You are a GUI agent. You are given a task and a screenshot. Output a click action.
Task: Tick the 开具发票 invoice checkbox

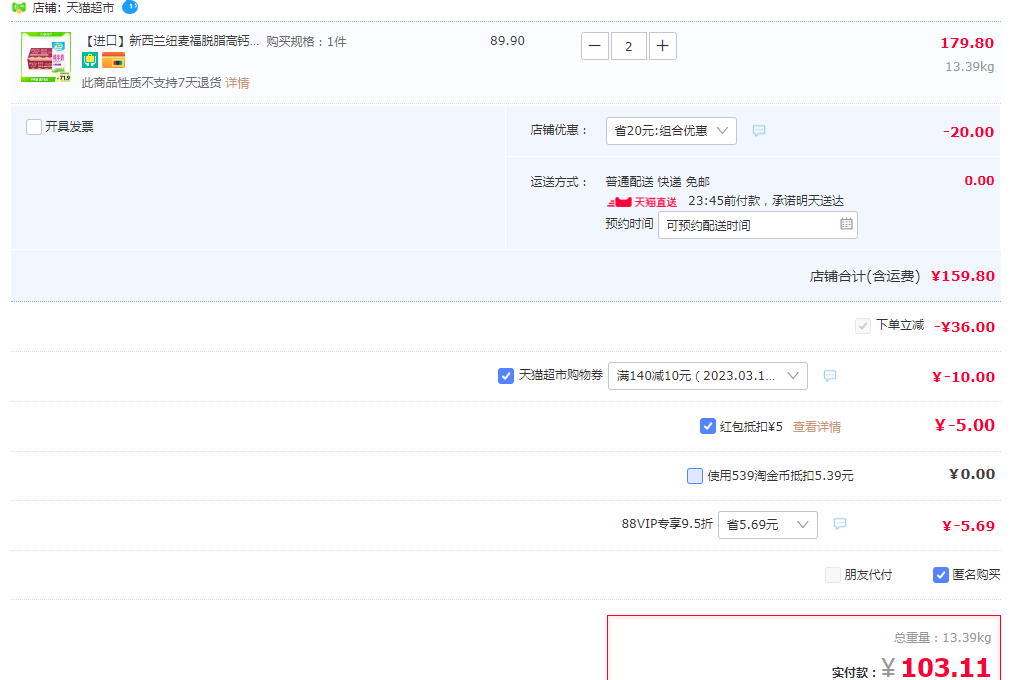click(x=34, y=126)
